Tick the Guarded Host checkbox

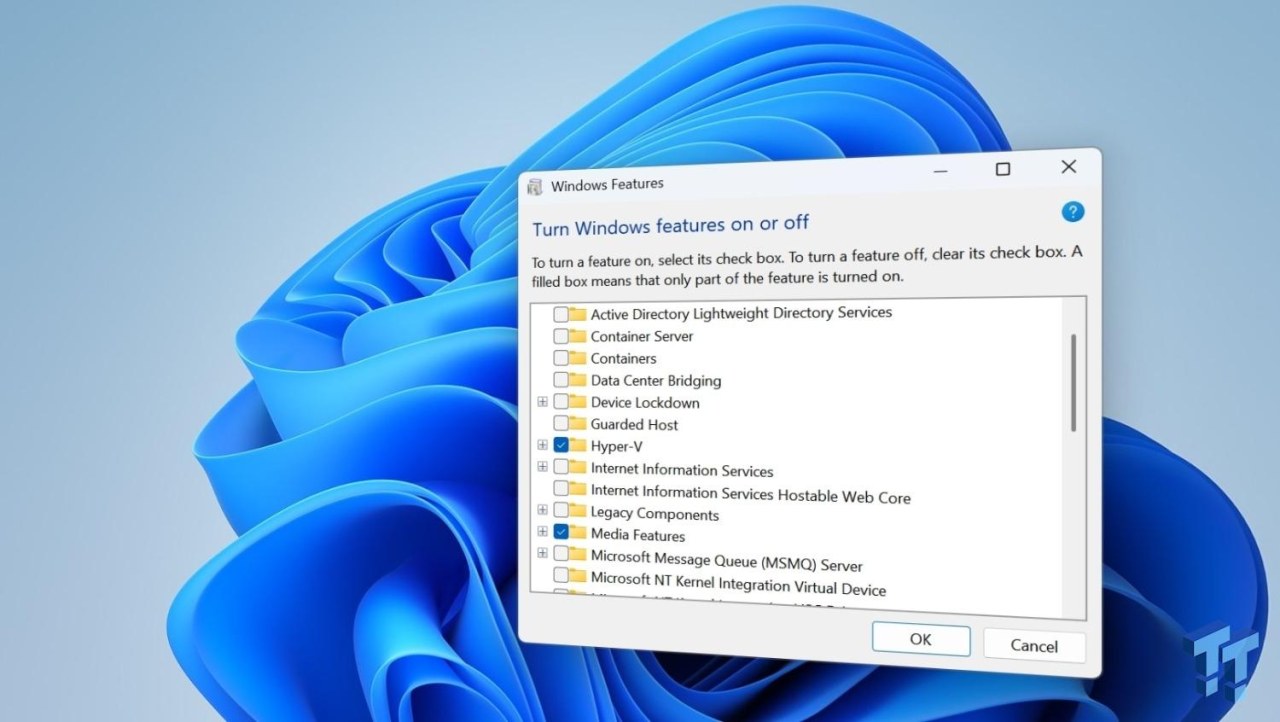pyautogui.click(x=561, y=424)
